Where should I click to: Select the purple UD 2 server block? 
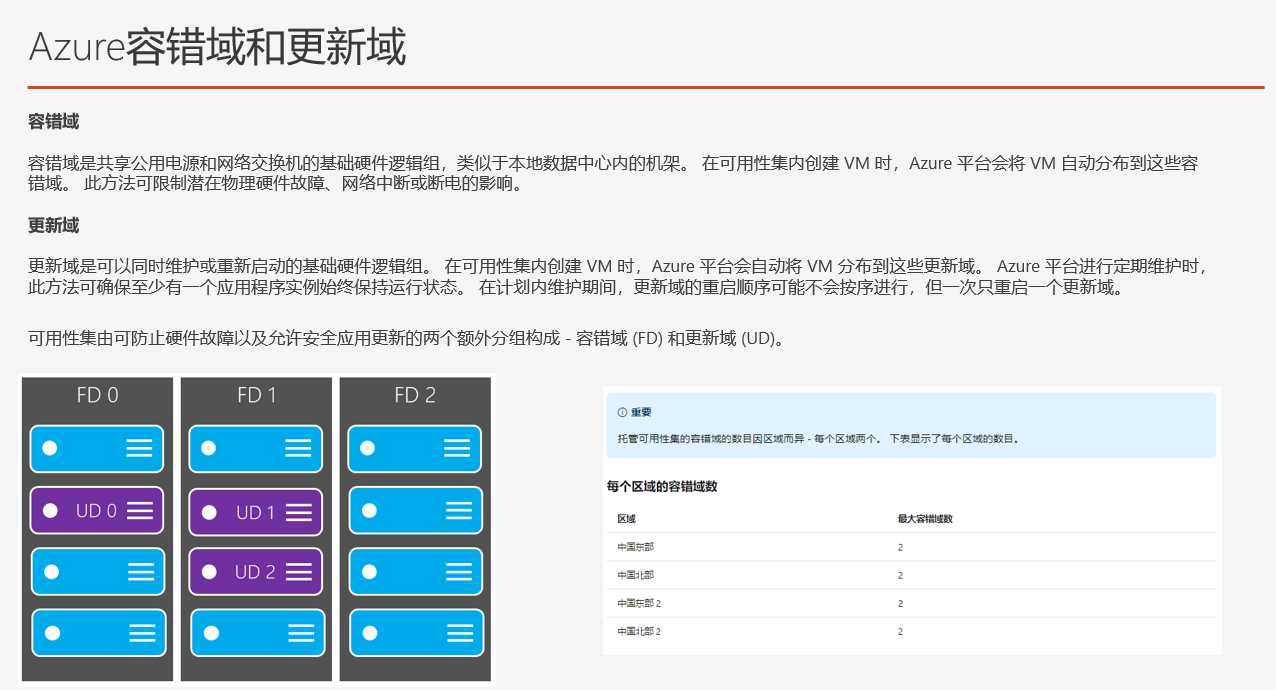pyautogui.click(x=256, y=572)
